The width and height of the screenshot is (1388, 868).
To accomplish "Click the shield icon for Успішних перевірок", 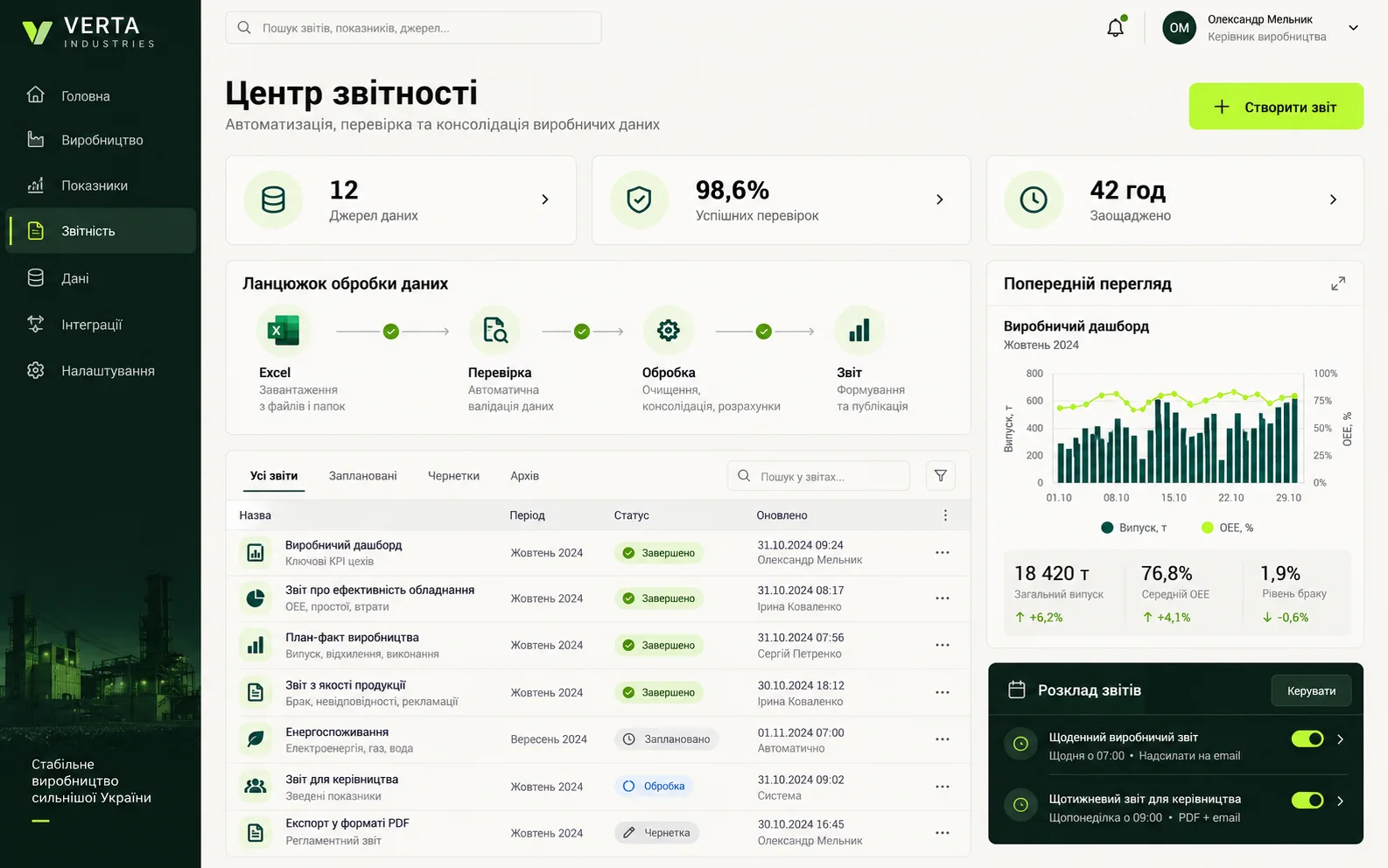I will tap(640, 200).
